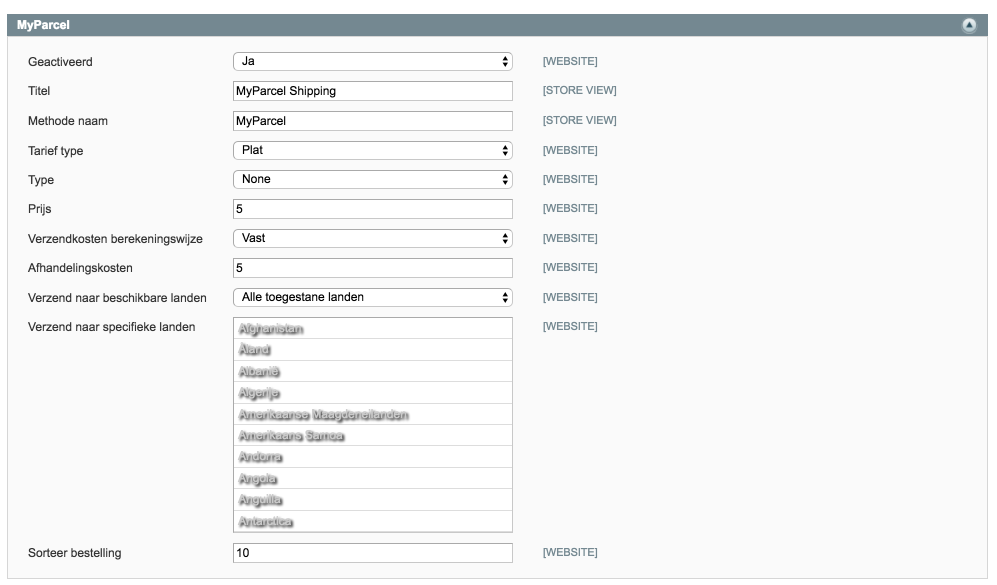Click the Titel input field
Viewport: 997px width, 585px height.
(373, 91)
